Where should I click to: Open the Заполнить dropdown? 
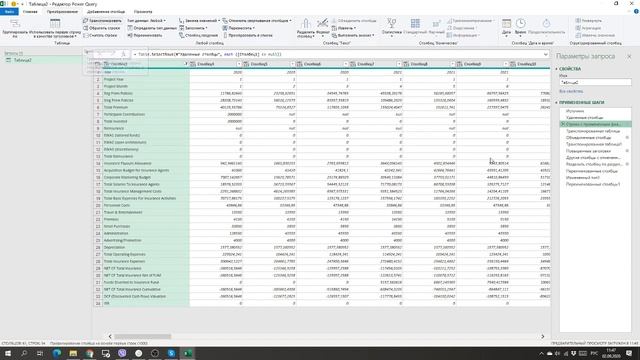pyautogui.click(x=193, y=28)
